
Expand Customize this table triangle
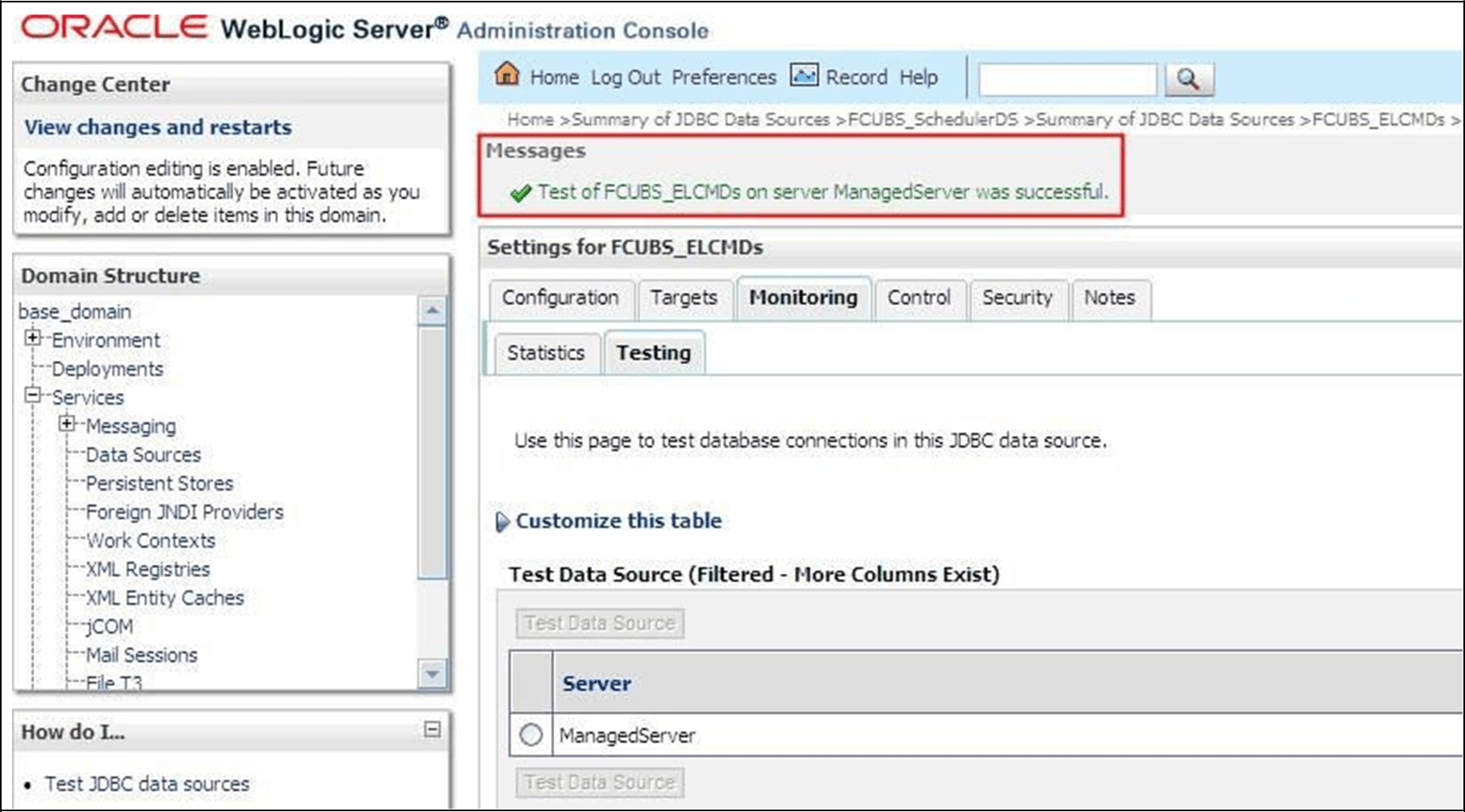pos(502,522)
